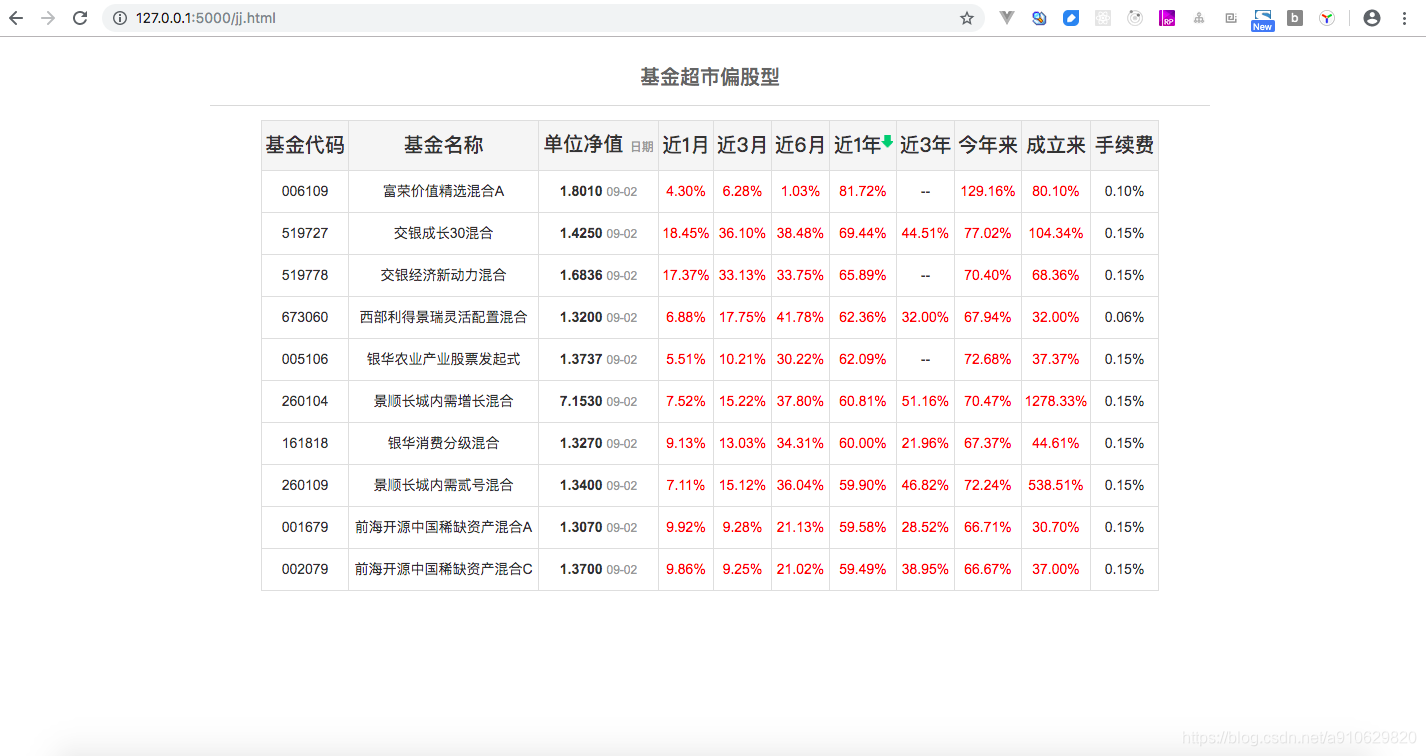Screen dimensions: 1426x756
Task: Bookmark this page with the star
Action: pyautogui.click(x=967, y=18)
